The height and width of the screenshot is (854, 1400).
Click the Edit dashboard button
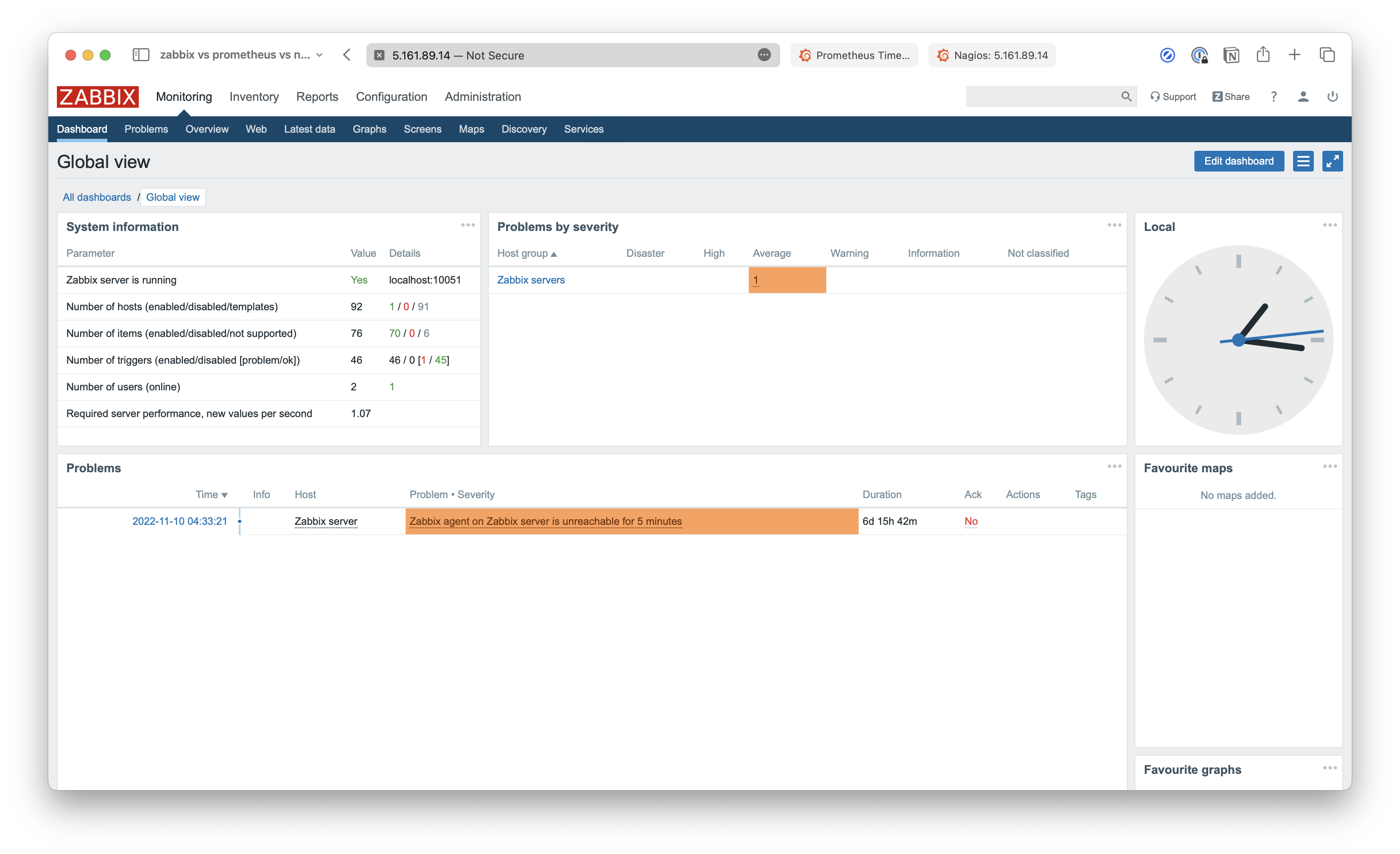click(x=1239, y=161)
